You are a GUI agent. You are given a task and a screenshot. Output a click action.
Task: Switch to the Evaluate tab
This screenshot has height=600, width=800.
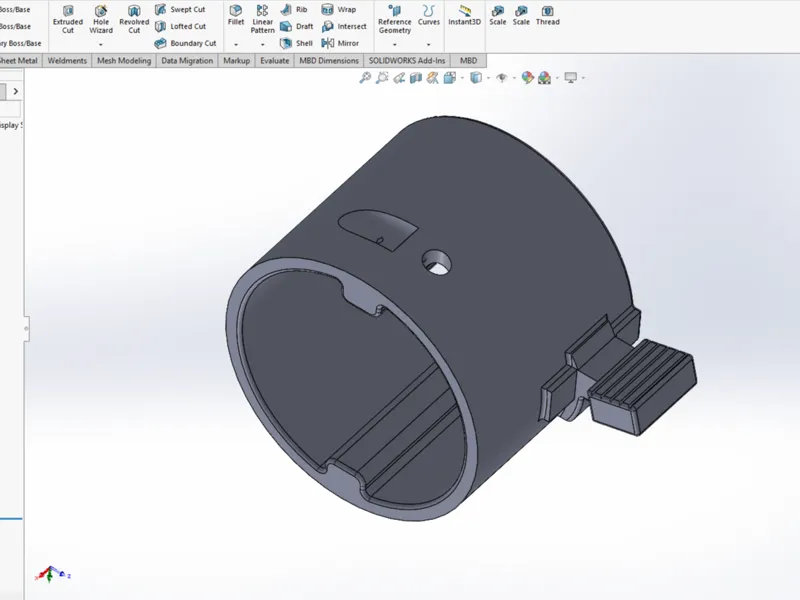pos(274,61)
